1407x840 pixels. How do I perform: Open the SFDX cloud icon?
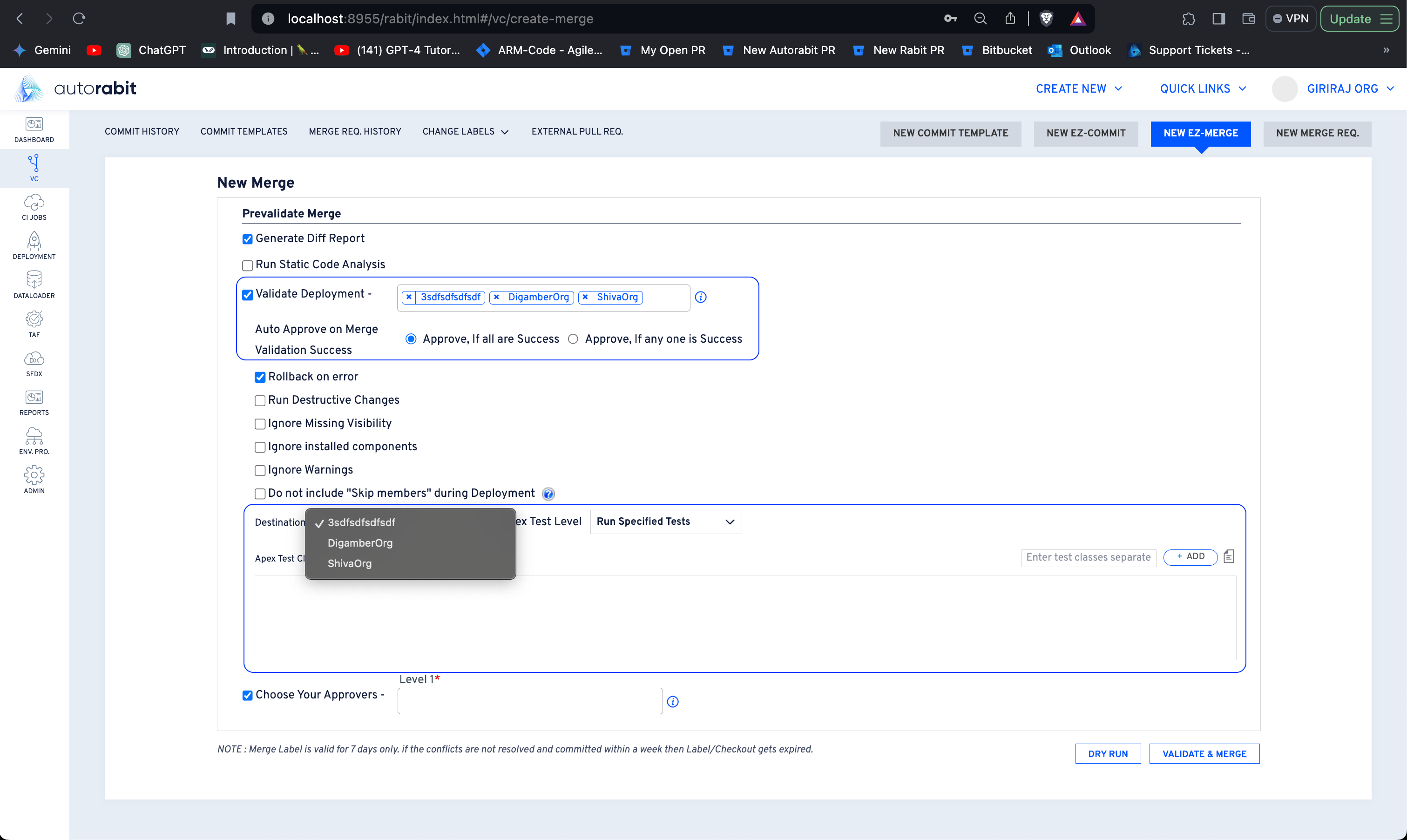click(34, 363)
